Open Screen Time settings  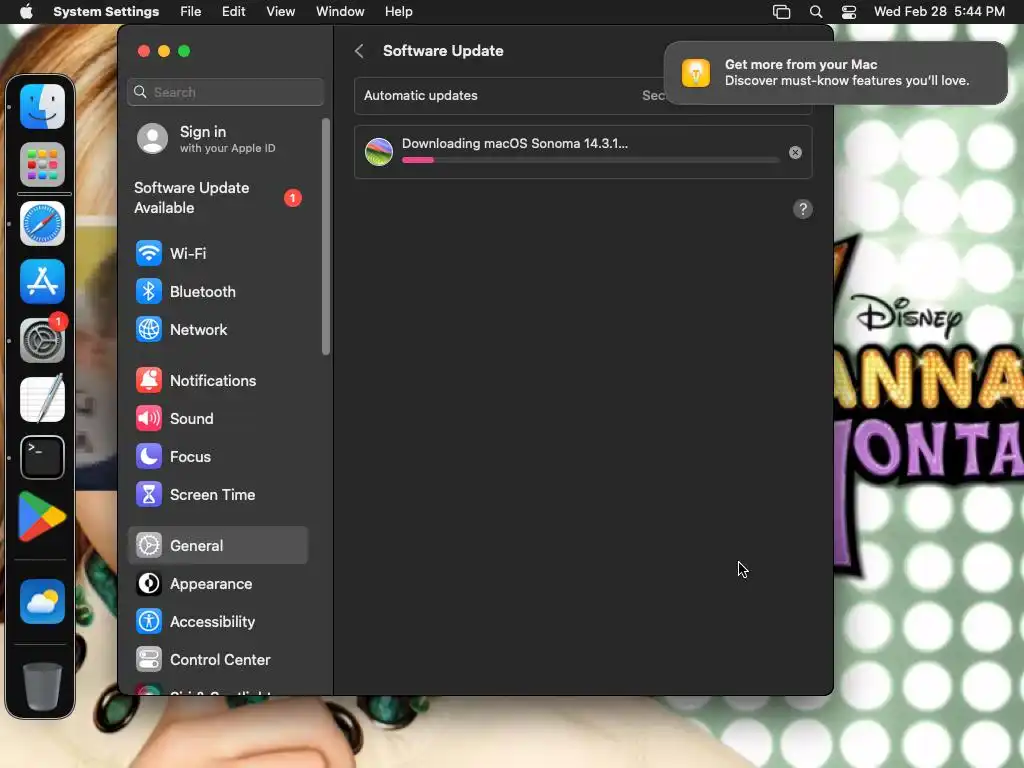(218, 495)
